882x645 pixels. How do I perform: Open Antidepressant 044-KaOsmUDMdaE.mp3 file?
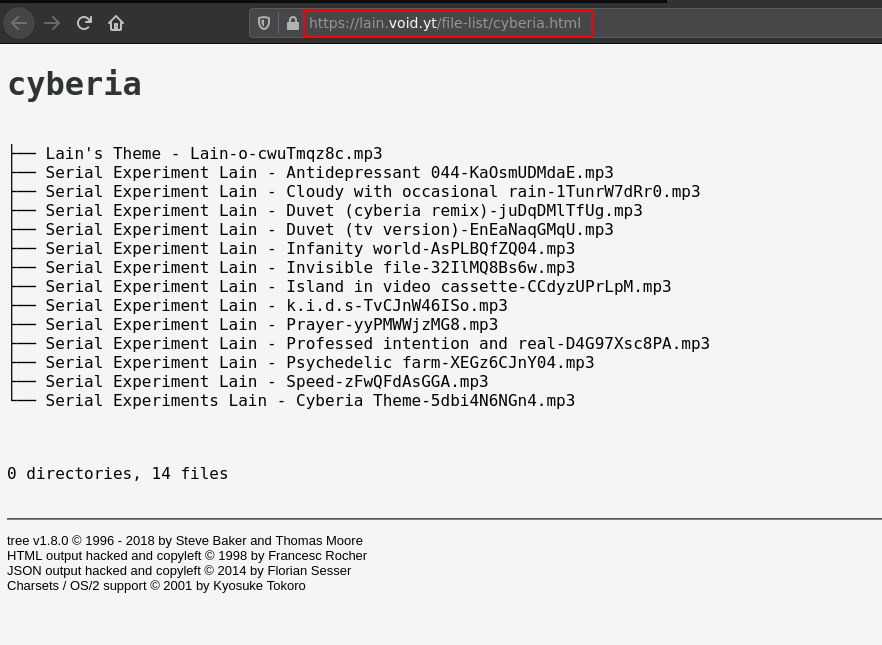pyautogui.click(x=330, y=173)
